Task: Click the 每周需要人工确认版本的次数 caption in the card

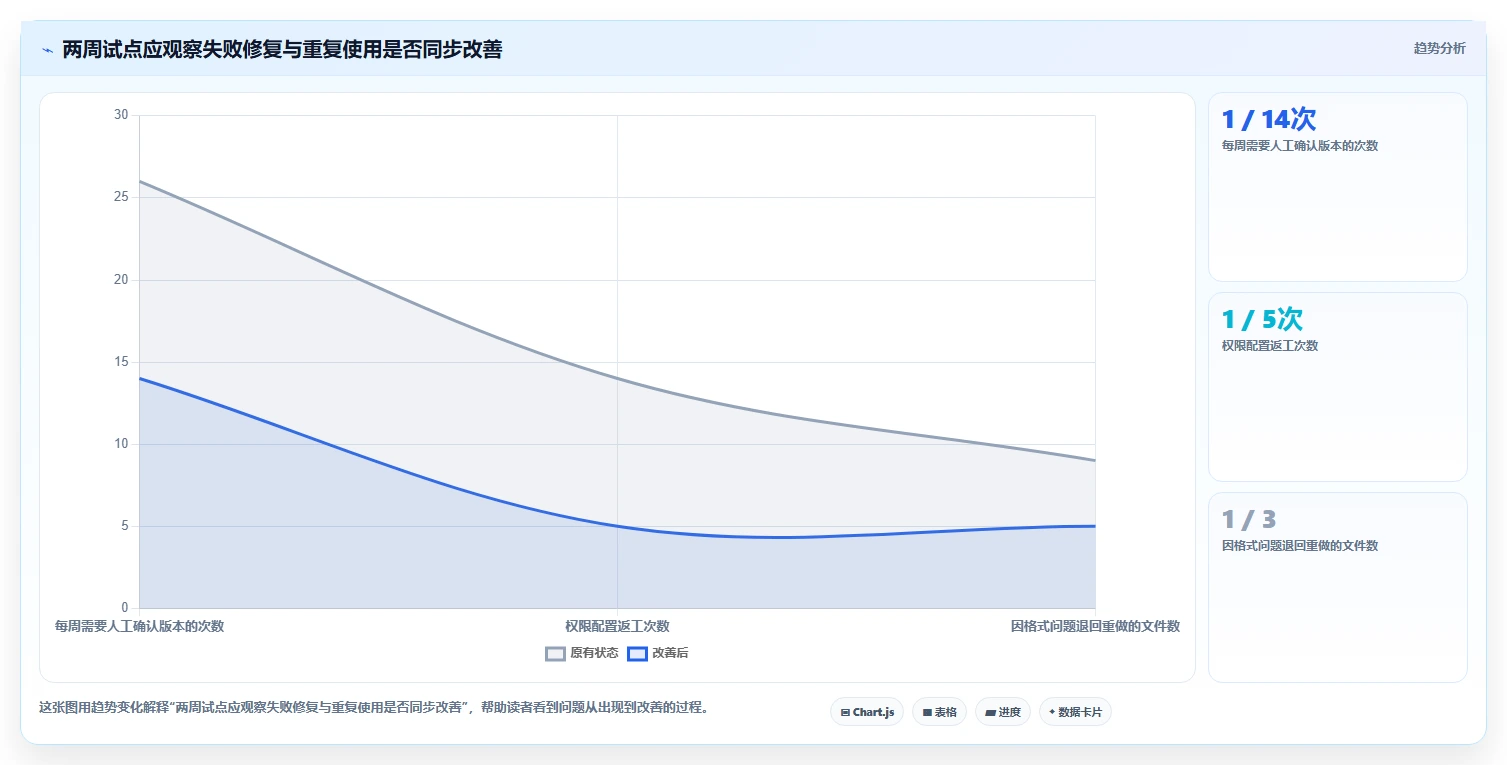Action: pos(1300,146)
